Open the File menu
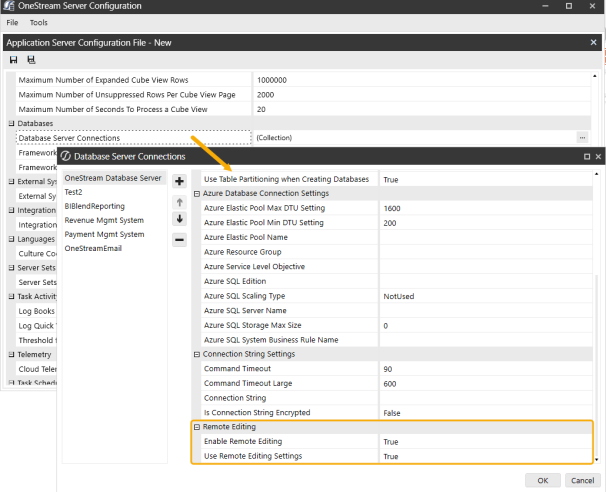 coord(12,23)
